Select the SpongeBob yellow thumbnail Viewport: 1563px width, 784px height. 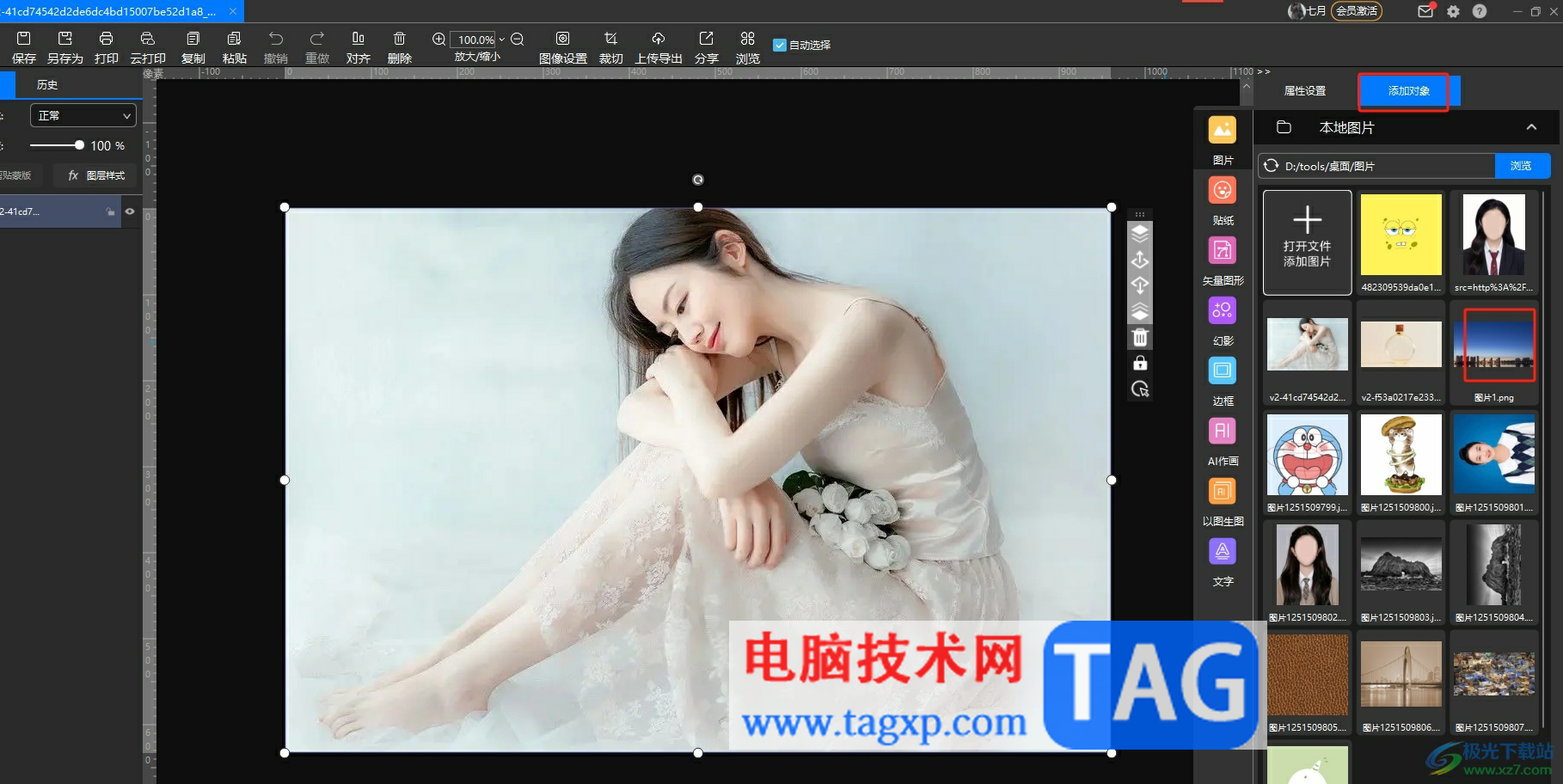point(1401,234)
